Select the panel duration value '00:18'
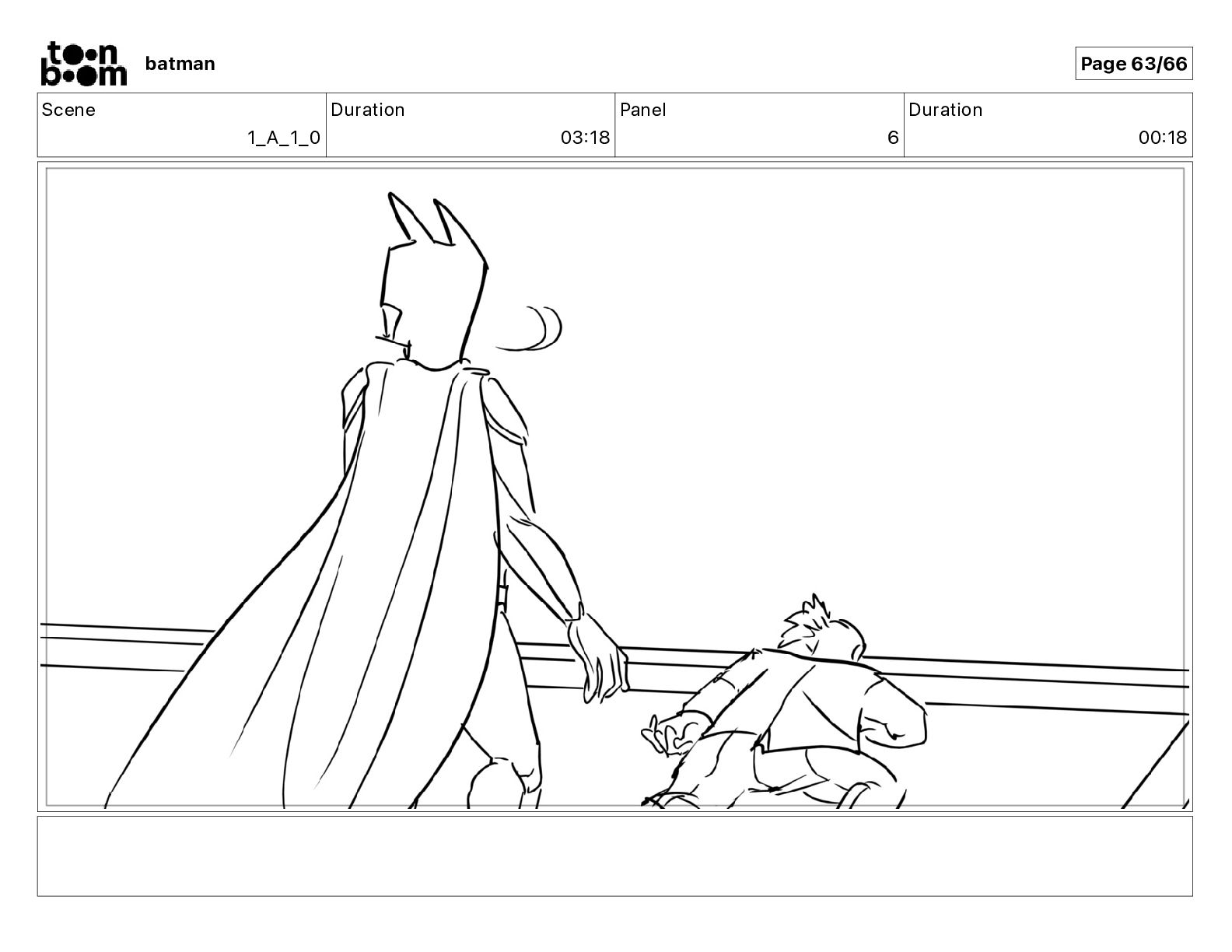 pyautogui.click(x=1163, y=138)
